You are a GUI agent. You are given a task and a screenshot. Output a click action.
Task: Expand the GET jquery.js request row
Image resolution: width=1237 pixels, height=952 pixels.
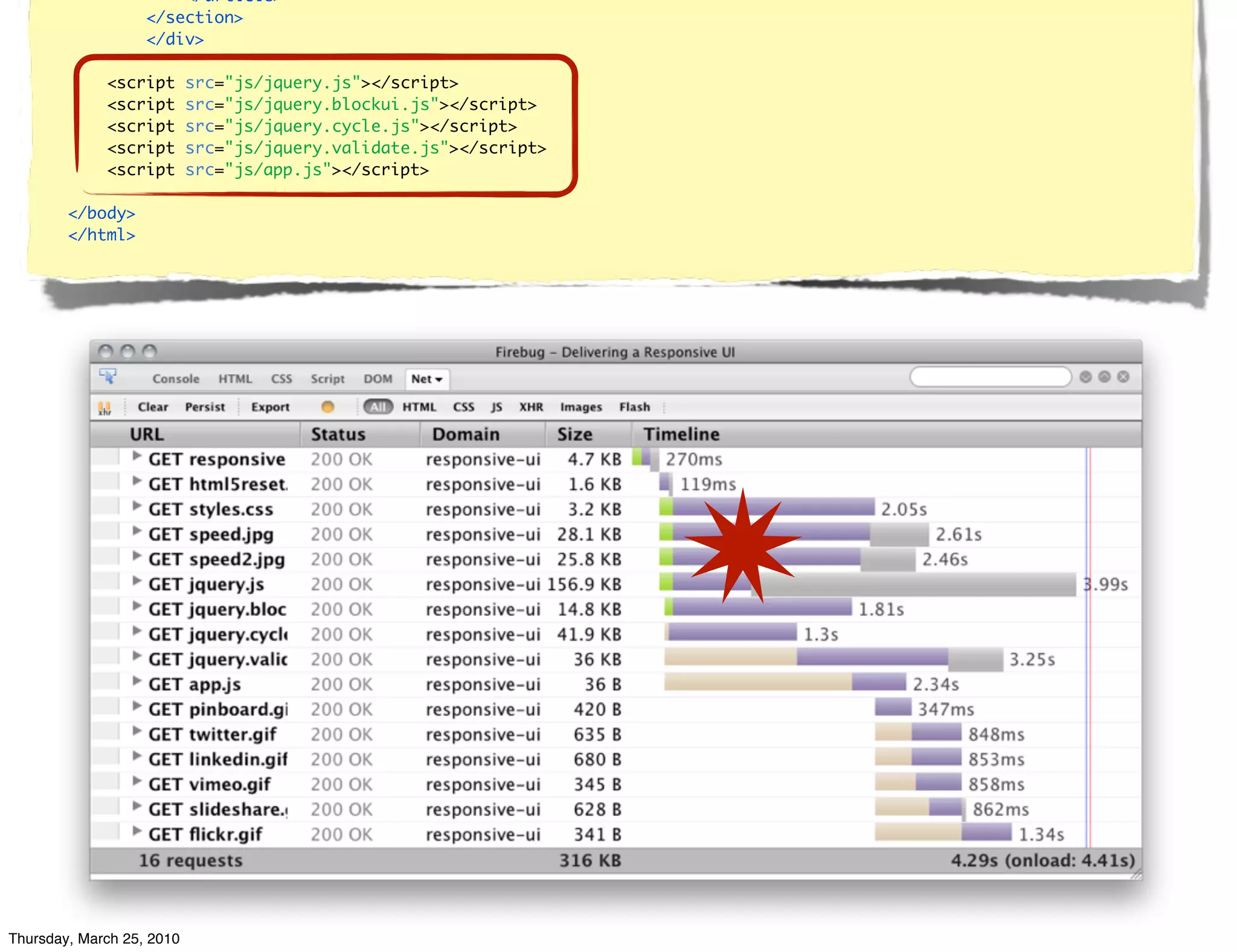point(137,582)
